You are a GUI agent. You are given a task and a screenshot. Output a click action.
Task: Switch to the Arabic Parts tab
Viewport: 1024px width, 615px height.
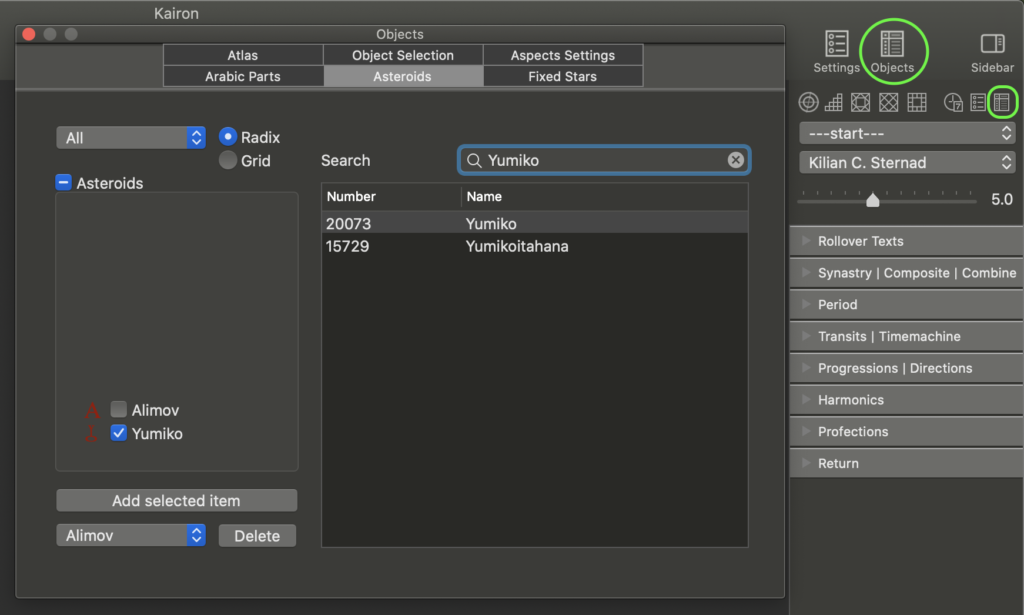tap(243, 76)
